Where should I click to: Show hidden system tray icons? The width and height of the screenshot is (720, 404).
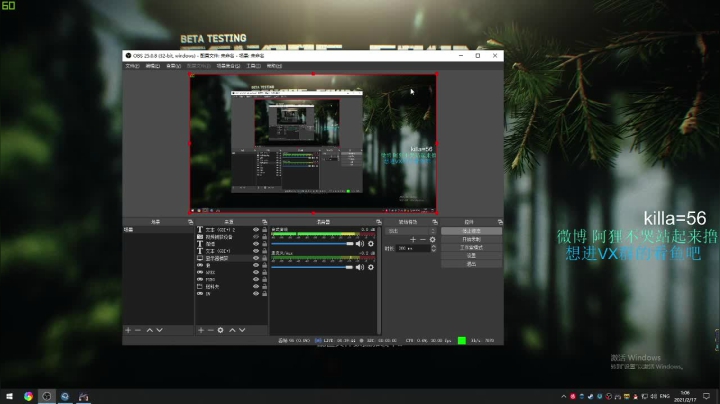[563, 396]
